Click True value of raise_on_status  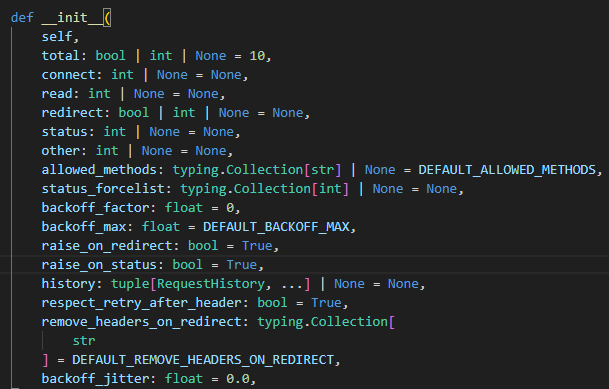click(x=242, y=265)
